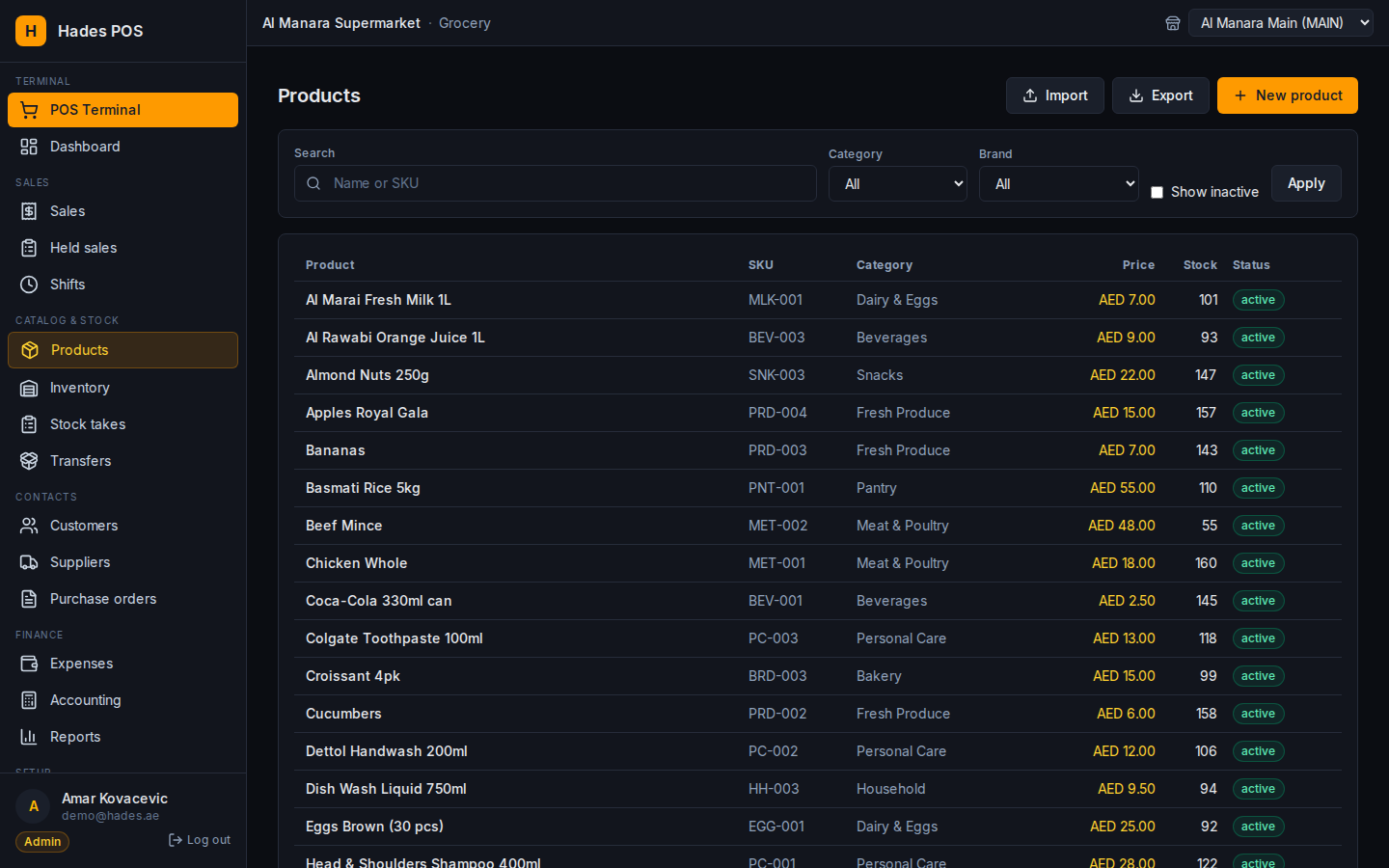Click the Stock takes clipboard icon
The image size is (1389, 868).
[29, 424]
